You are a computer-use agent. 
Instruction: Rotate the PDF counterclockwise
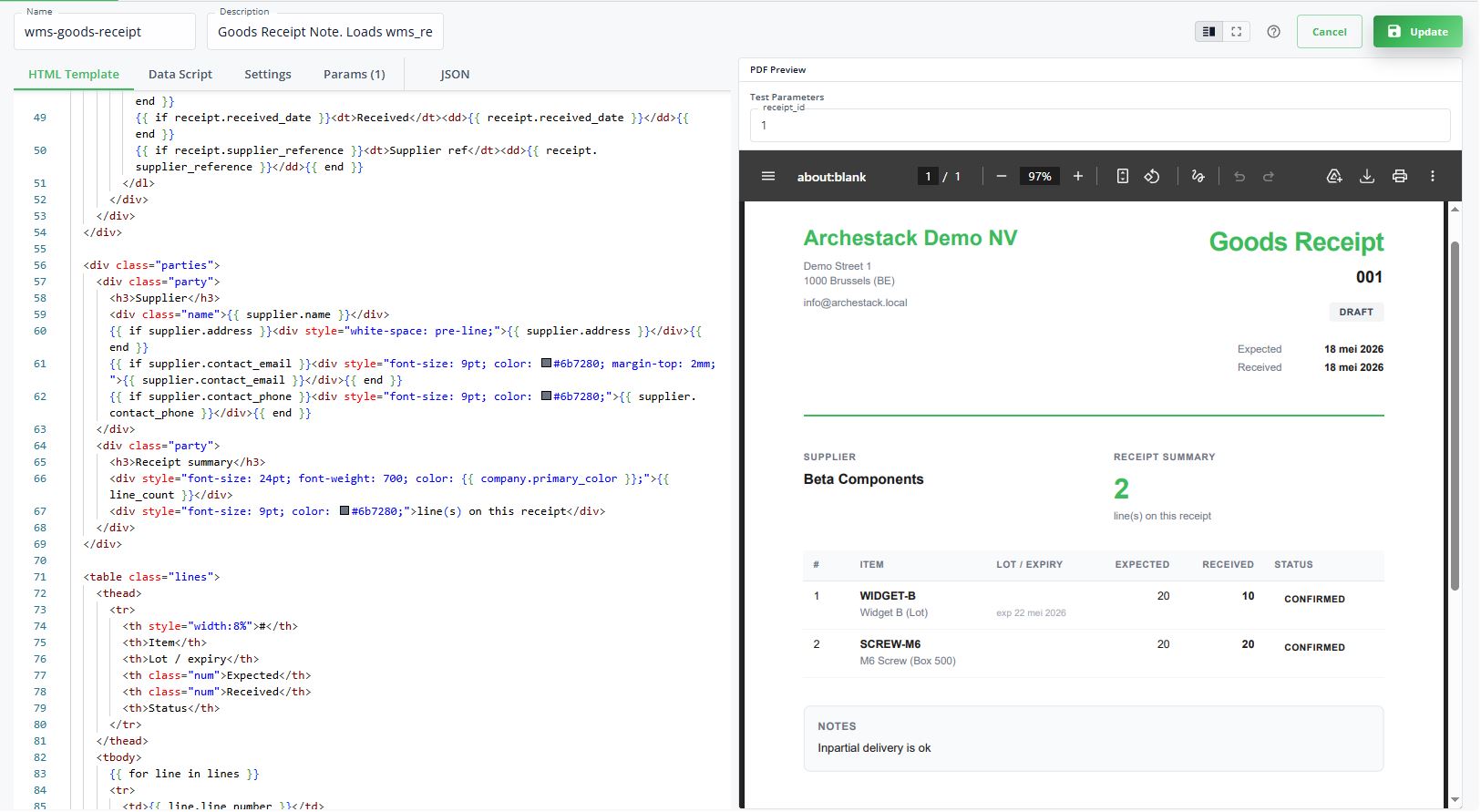tap(1152, 176)
